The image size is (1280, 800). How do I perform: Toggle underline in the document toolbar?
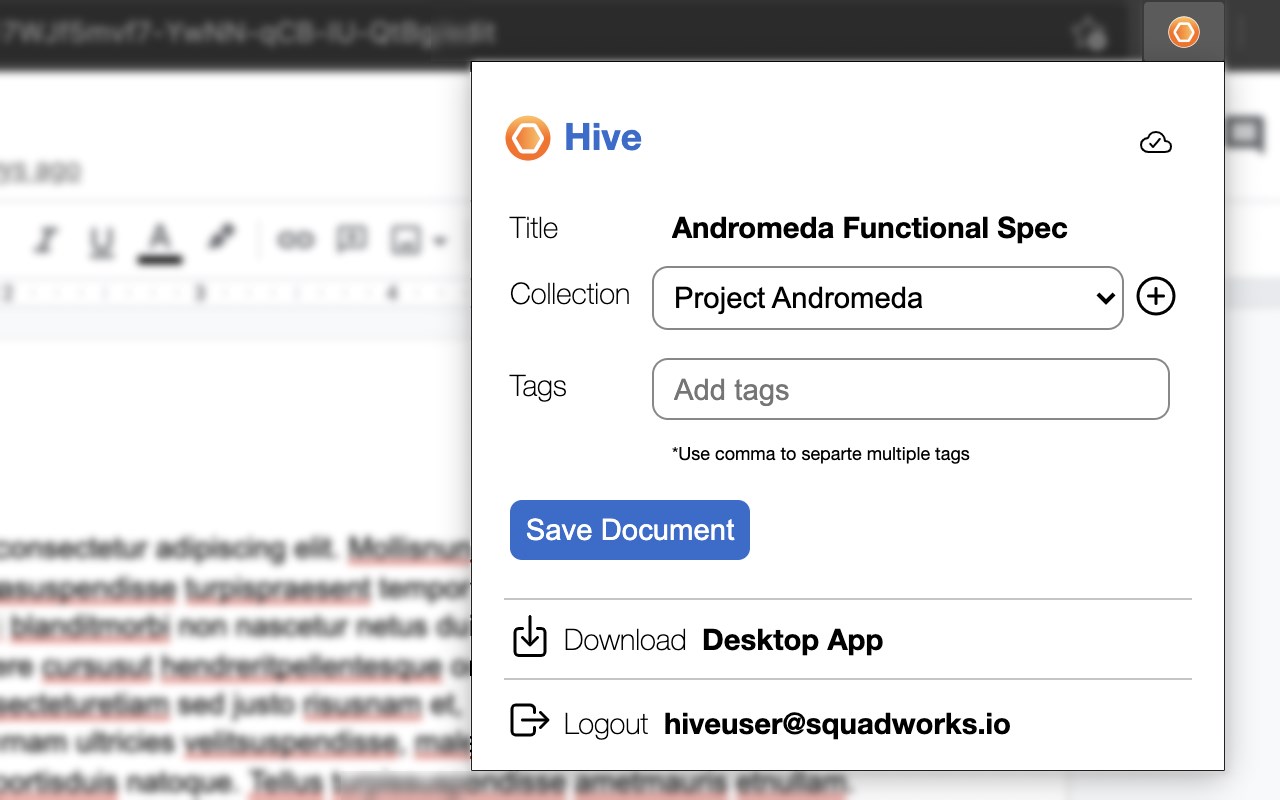[x=101, y=241]
